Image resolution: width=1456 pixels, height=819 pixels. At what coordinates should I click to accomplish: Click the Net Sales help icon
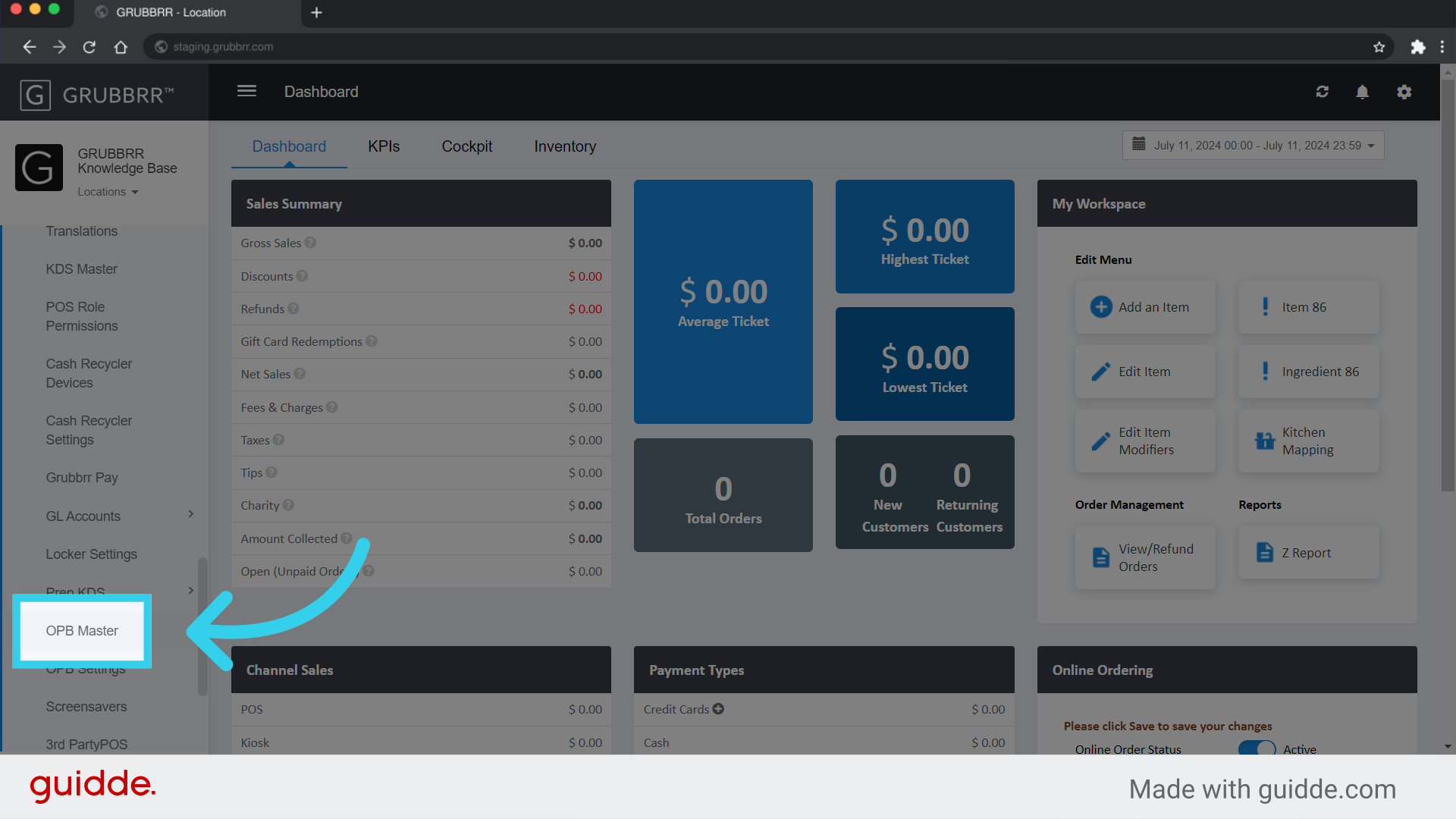(x=300, y=374)
